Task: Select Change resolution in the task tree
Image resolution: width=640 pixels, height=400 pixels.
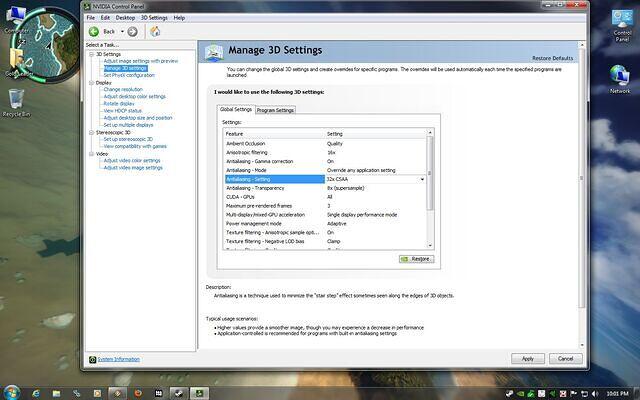Action: (125, 89)
